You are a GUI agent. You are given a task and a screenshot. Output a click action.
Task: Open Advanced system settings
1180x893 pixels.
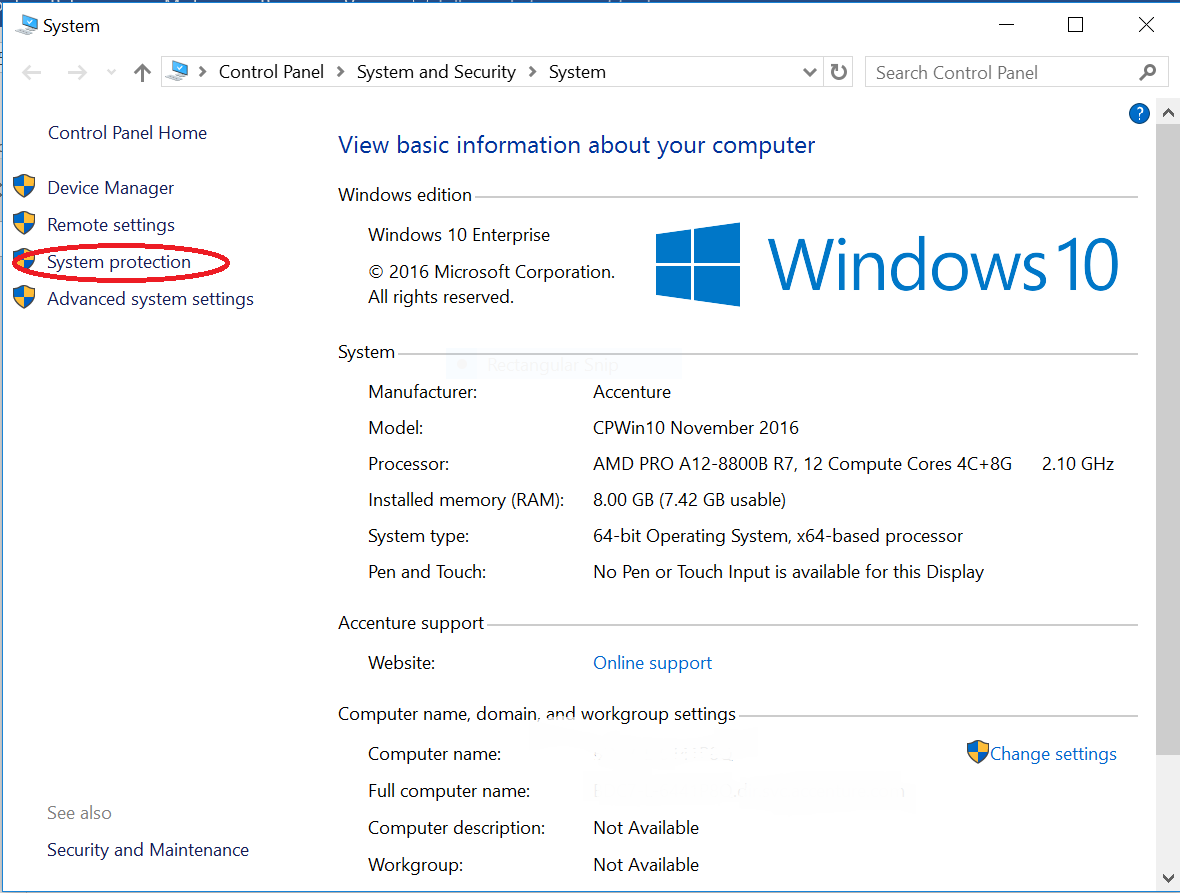[150, 298]
